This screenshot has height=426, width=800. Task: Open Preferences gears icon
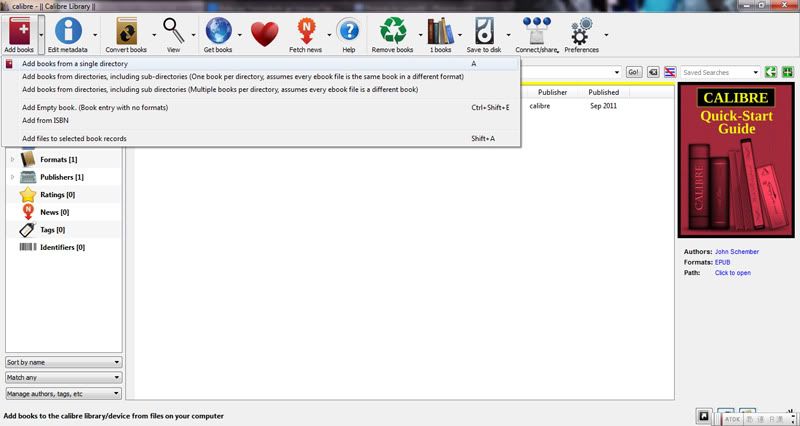point(581,31)
